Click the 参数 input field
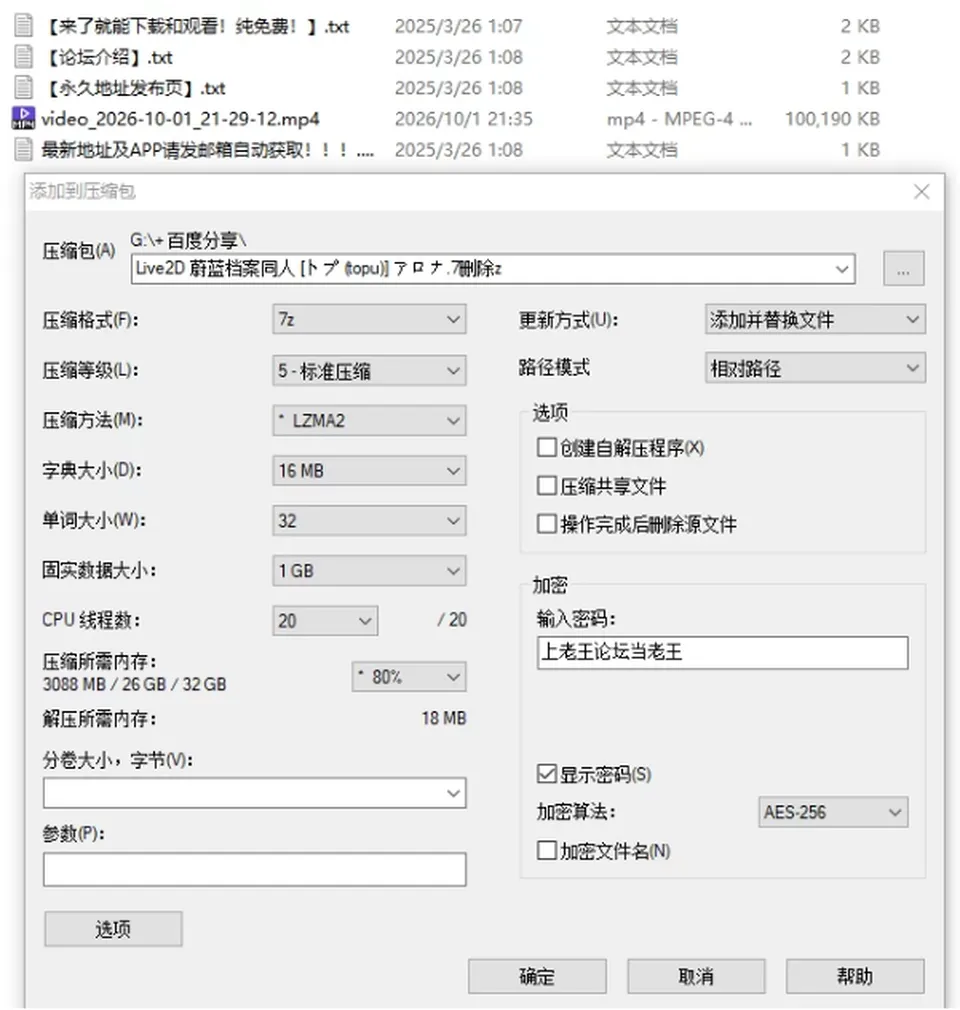960x1010 pixels. point(254,870)
